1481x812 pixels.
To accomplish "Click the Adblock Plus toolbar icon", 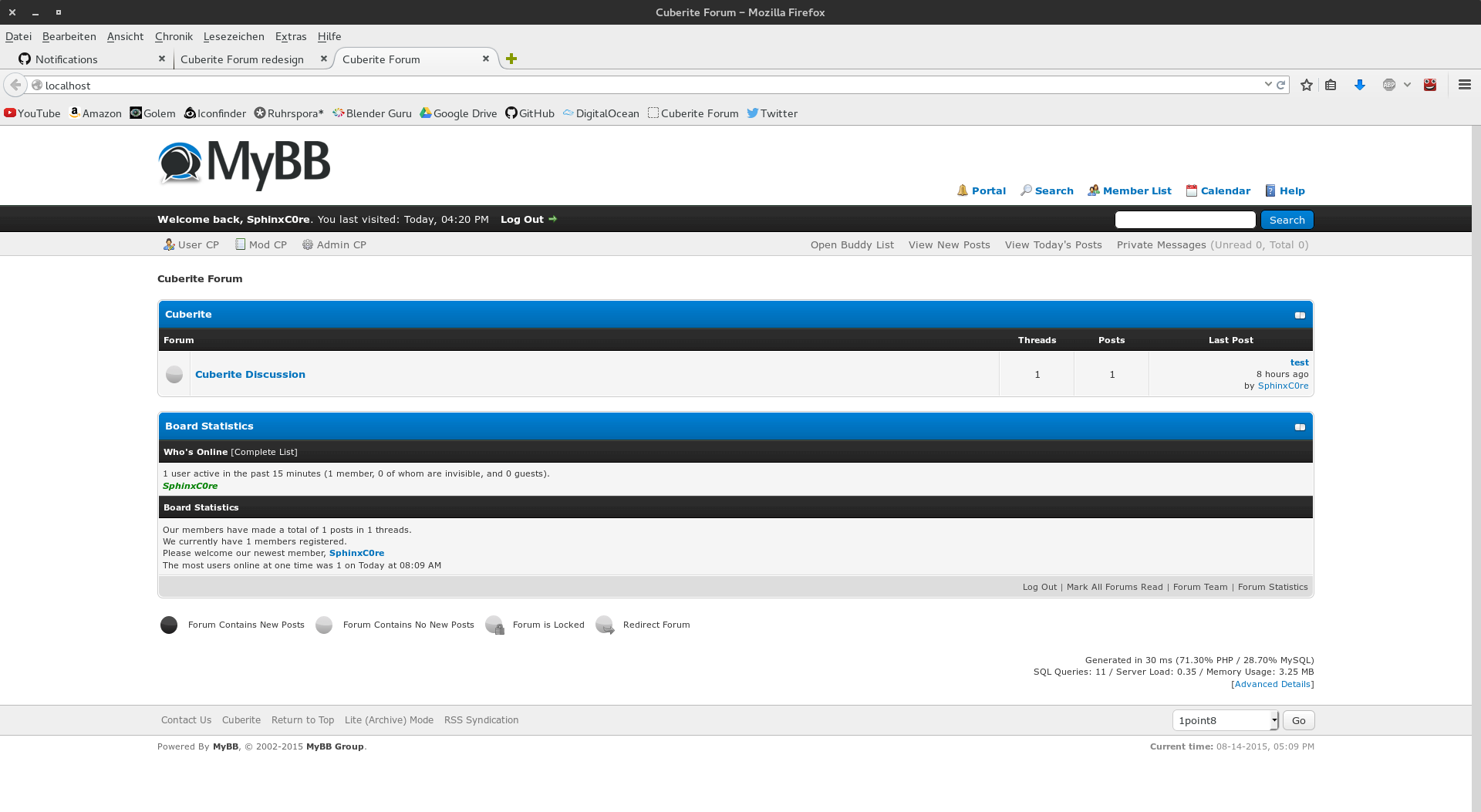I will coord(1389,85).
